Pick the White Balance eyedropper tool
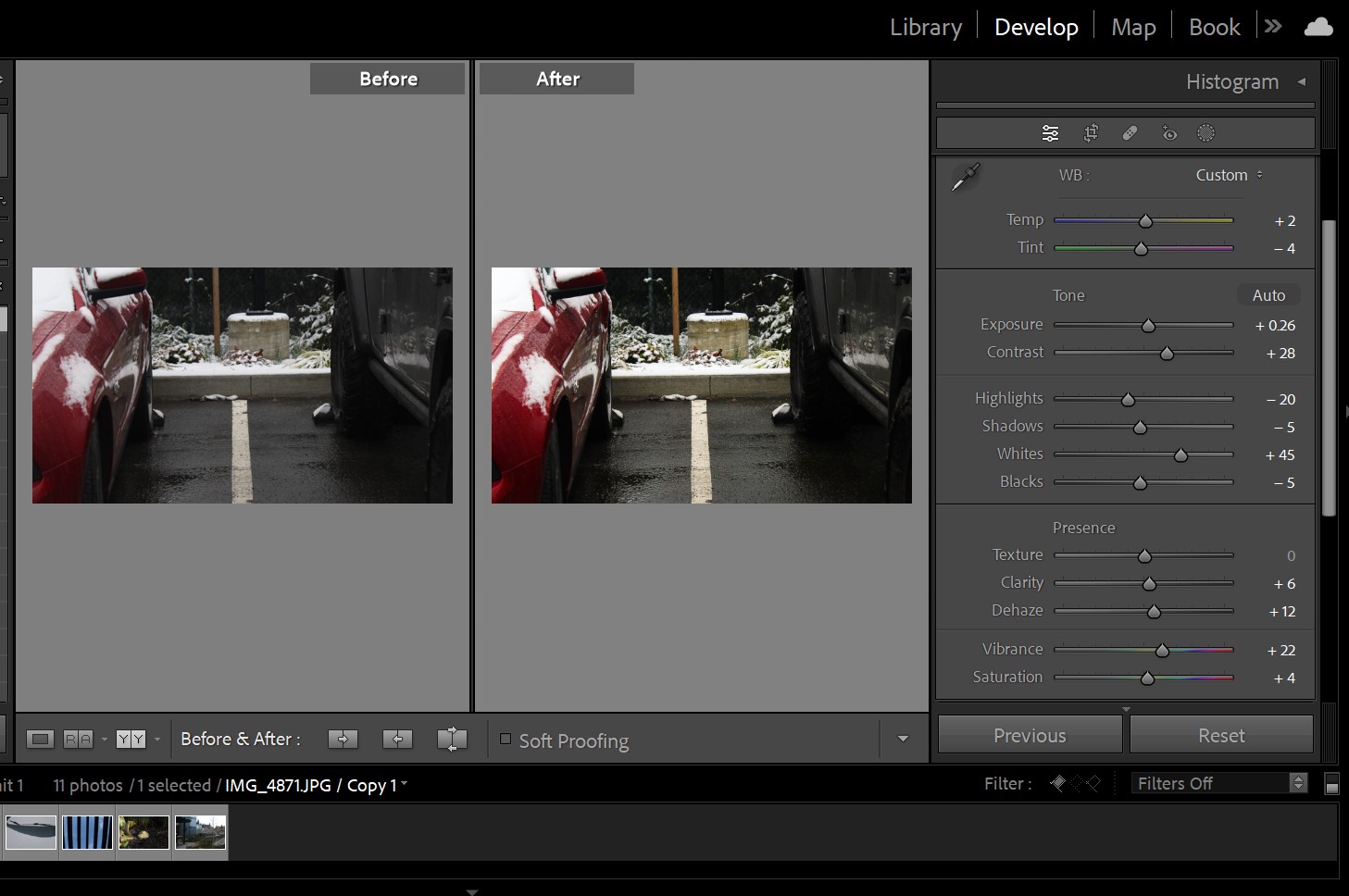Viewport: 1349px width, 896px height. tap(965, 177)
